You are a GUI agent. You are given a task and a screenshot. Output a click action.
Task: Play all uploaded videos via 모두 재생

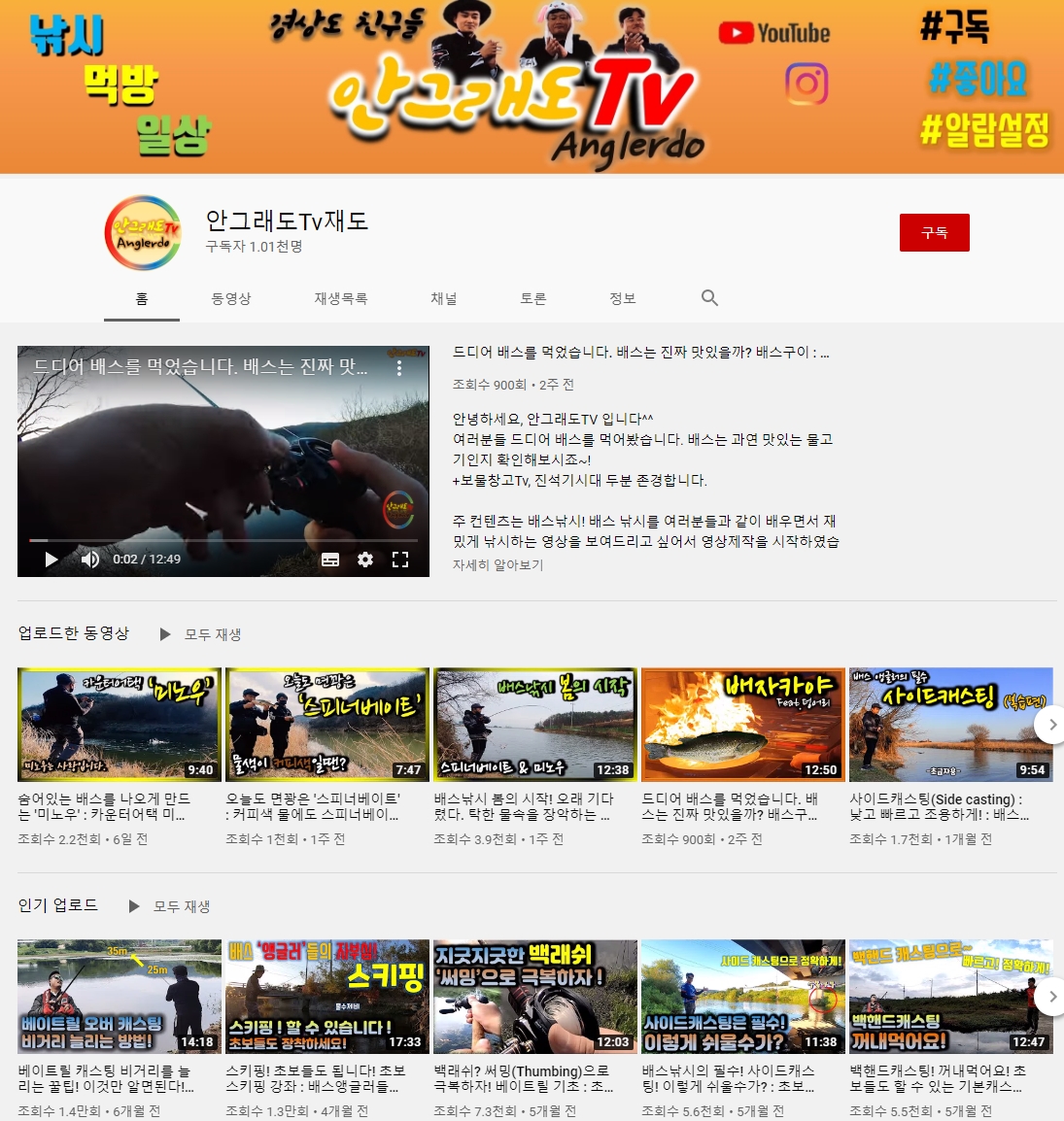(x=201, y=634)
